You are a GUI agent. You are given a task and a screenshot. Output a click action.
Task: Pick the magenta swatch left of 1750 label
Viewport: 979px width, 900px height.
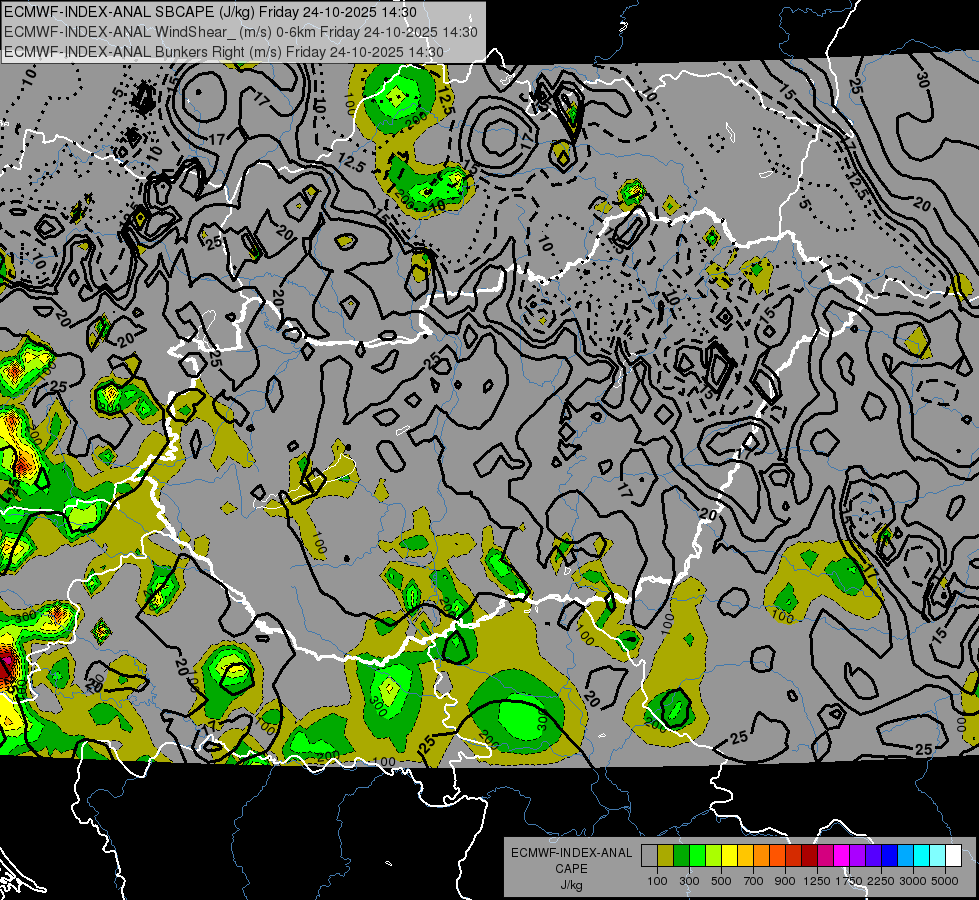(841, 856)
